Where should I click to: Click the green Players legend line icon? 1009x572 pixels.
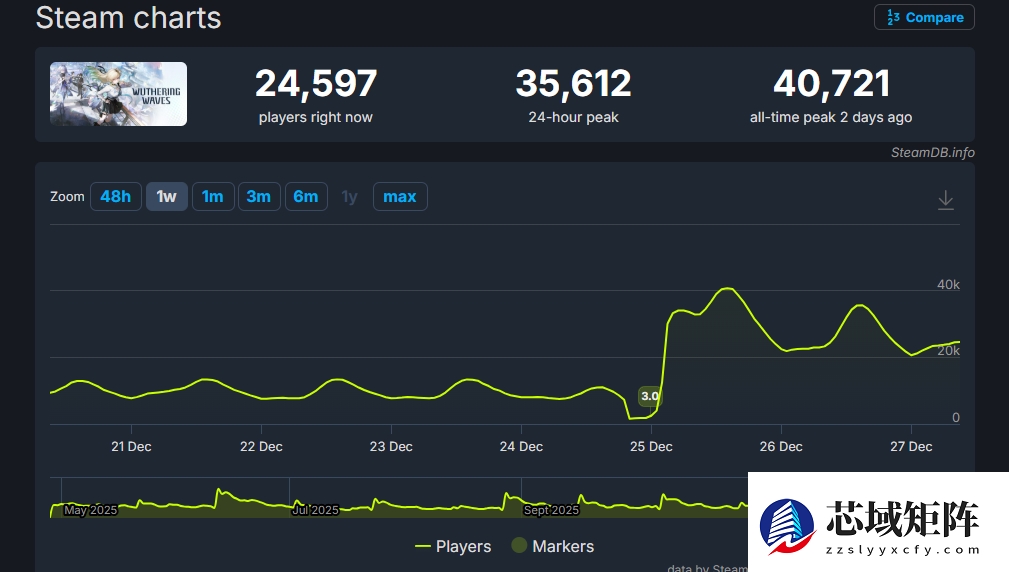click(422, 546)
